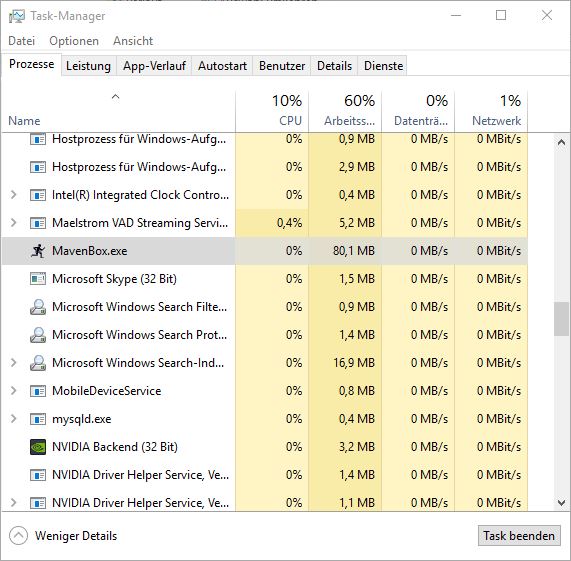571x561 pixels.
Task: Click the 0,8 MB memory value
Action: click(357, 391)
